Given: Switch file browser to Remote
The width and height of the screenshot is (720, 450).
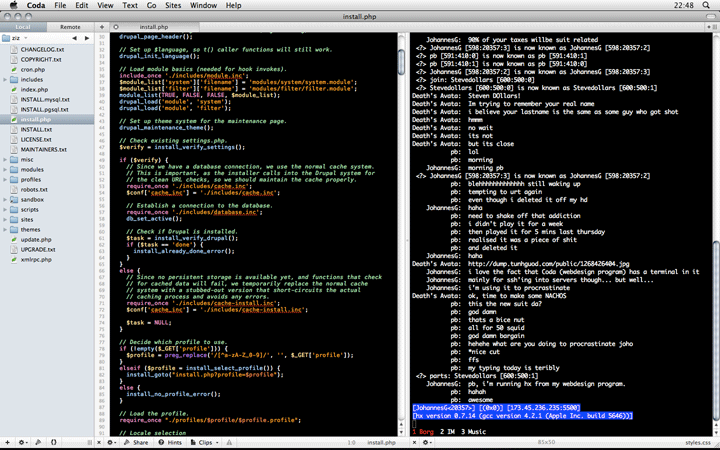Looking at the screenshot, I should [70, 27].
